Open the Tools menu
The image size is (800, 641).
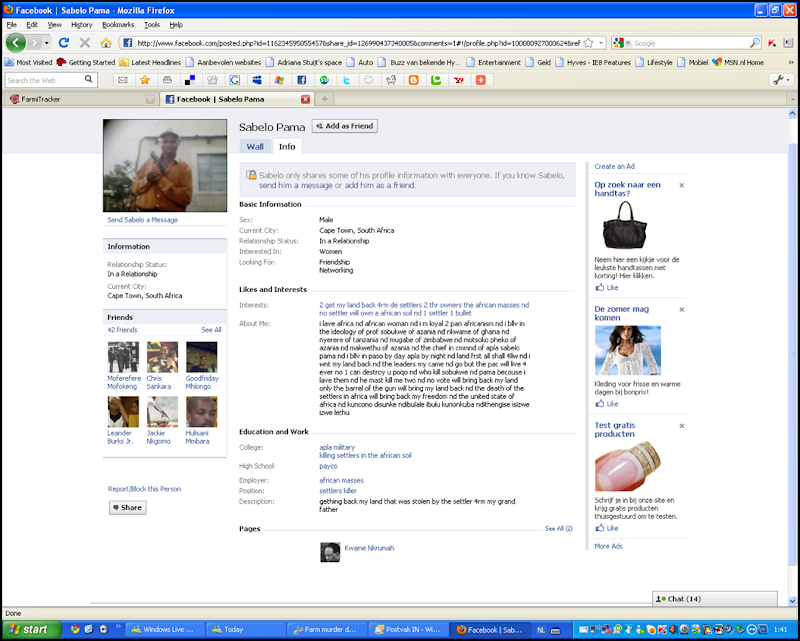pos(152,24)
